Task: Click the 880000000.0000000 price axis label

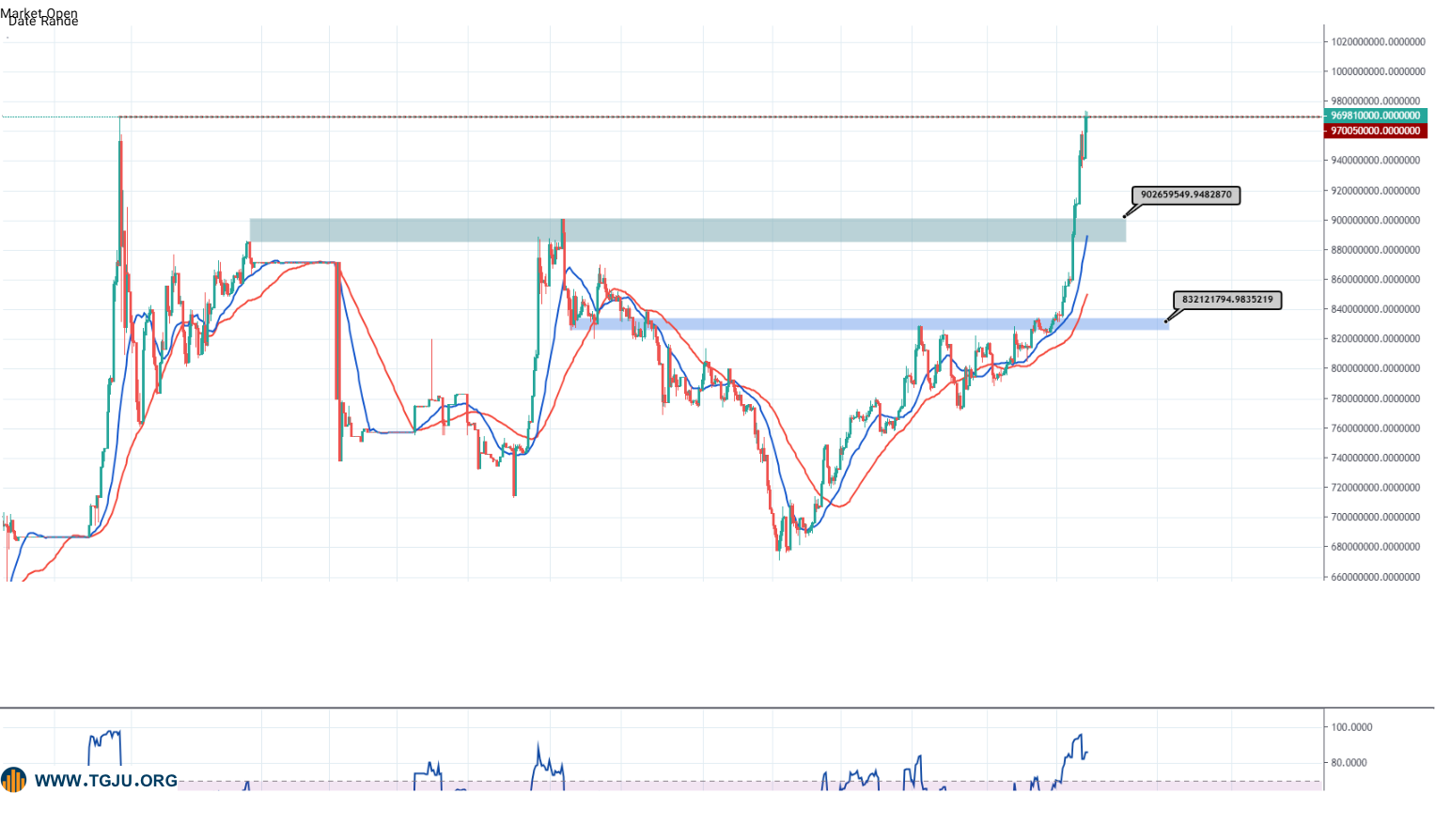Action: coord(1375,250)
